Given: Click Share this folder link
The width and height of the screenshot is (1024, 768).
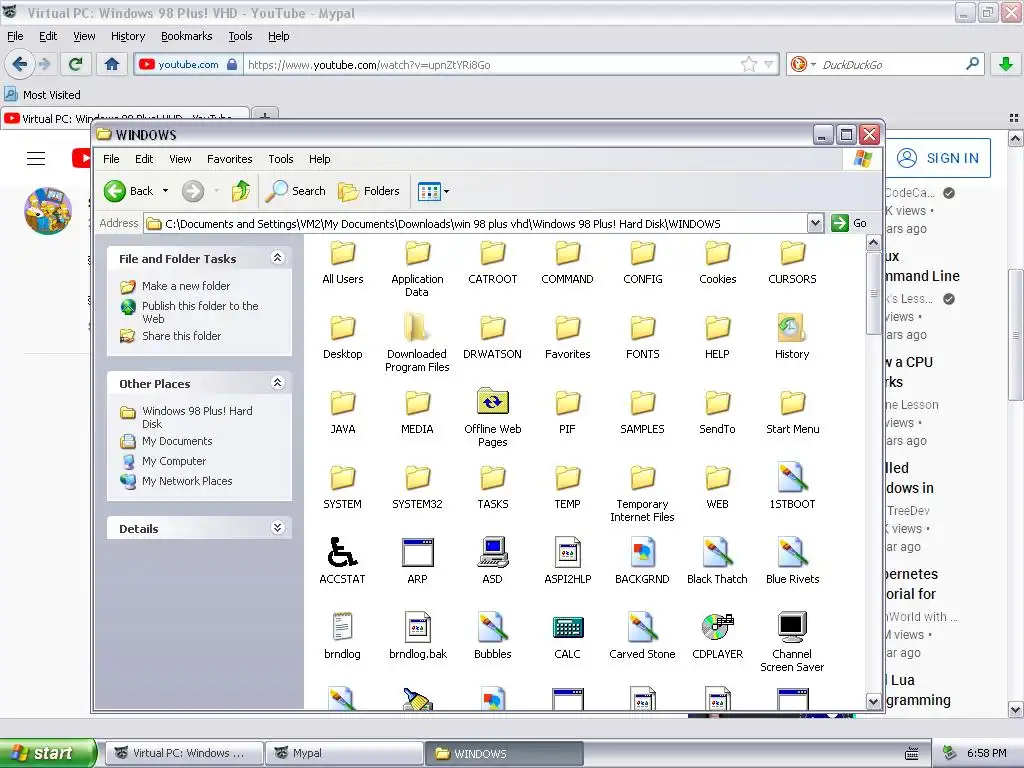Looking at the screenshot, I should pos(182,336).
